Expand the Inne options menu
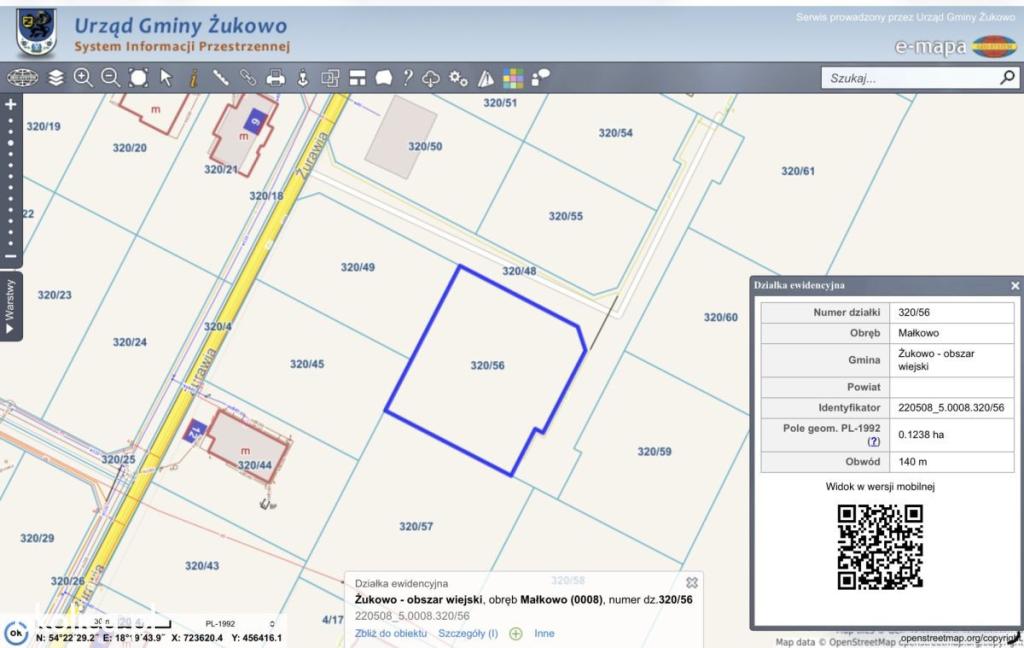The height and width of the screenshot is (648, 1024). [x=544, y=633]
